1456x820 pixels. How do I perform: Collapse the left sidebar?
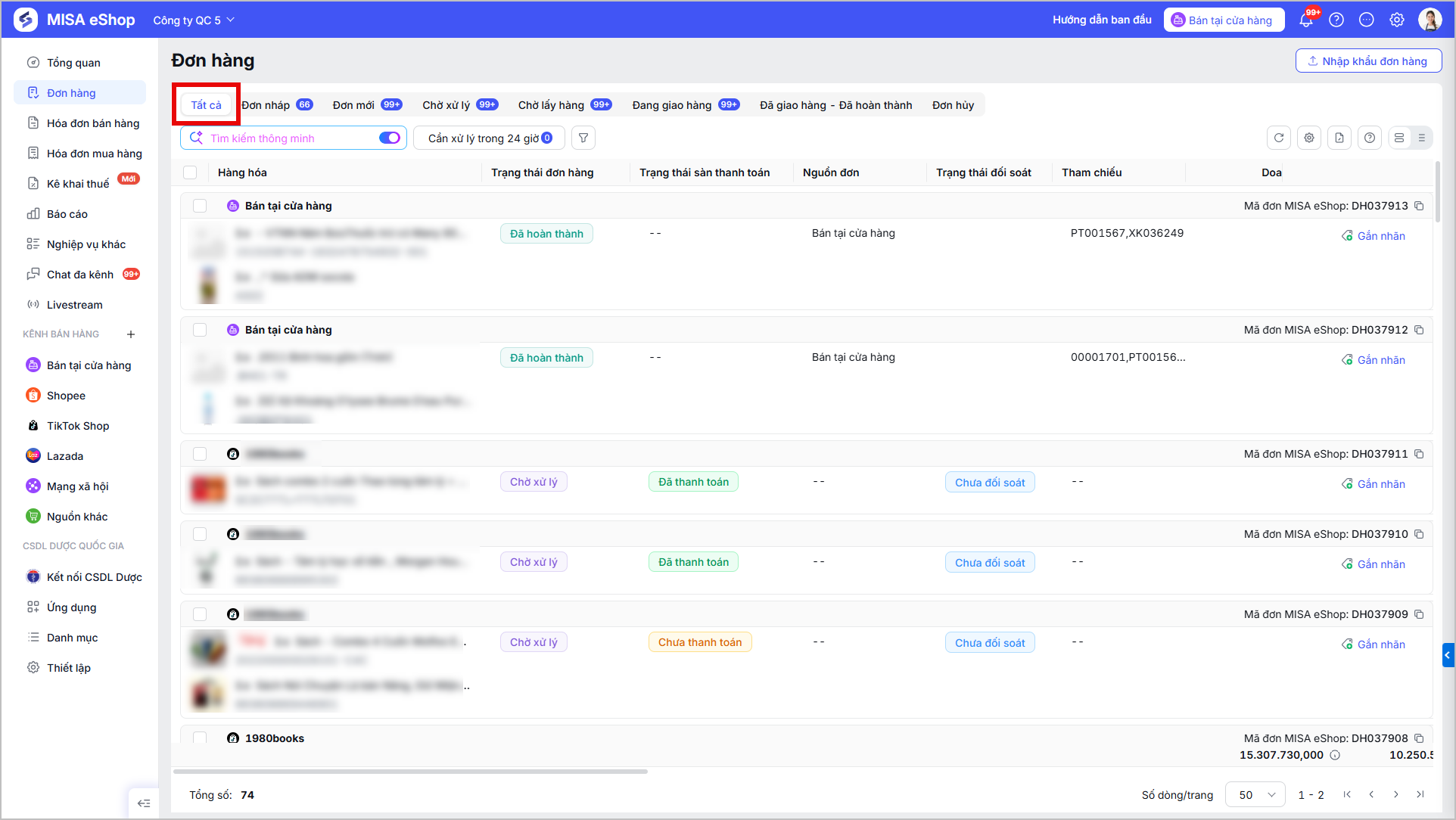144,803
